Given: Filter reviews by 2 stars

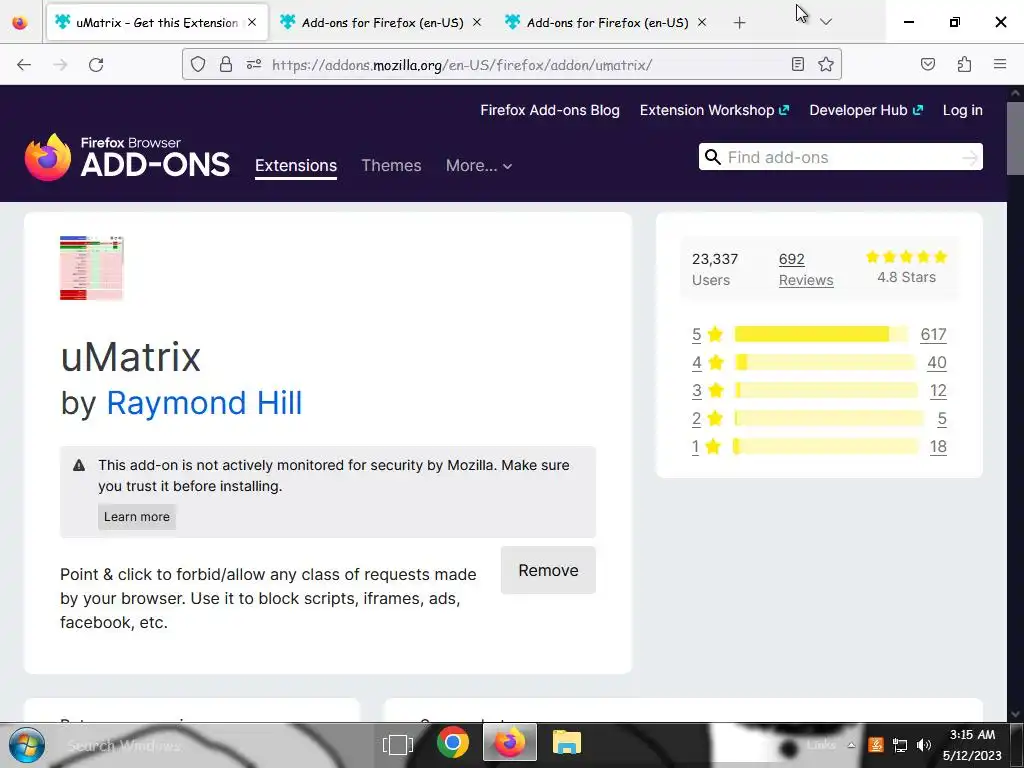Looking at the screenshot, I should click(x=707, y=419).
